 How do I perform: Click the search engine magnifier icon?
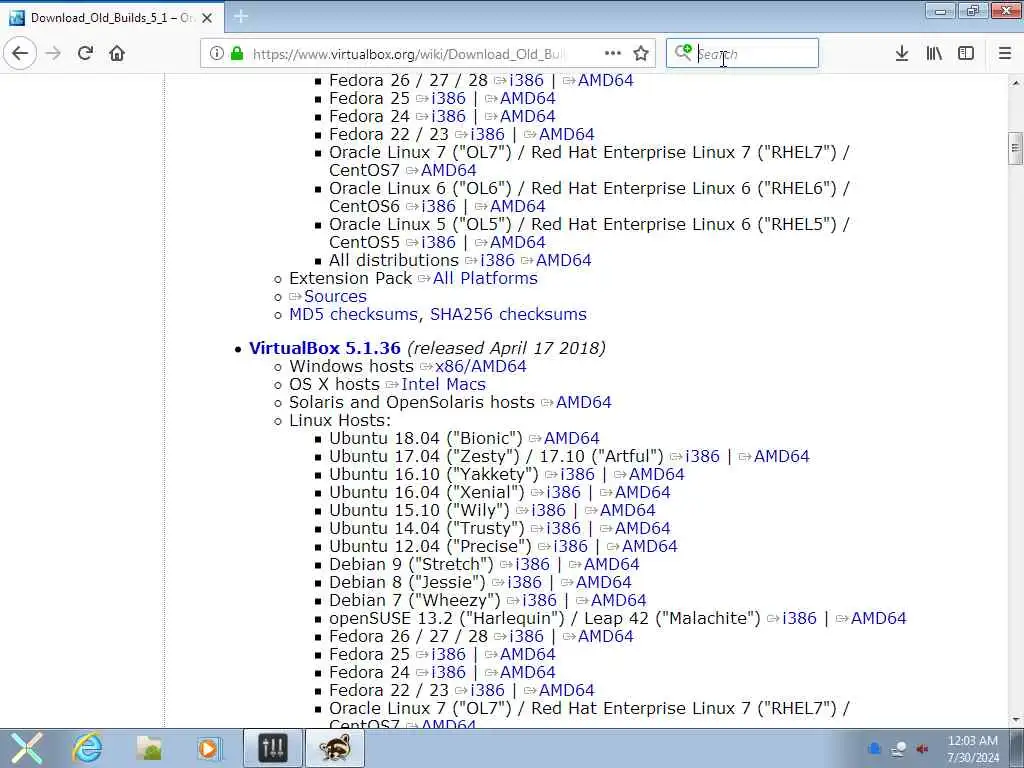tap(683, 52)
